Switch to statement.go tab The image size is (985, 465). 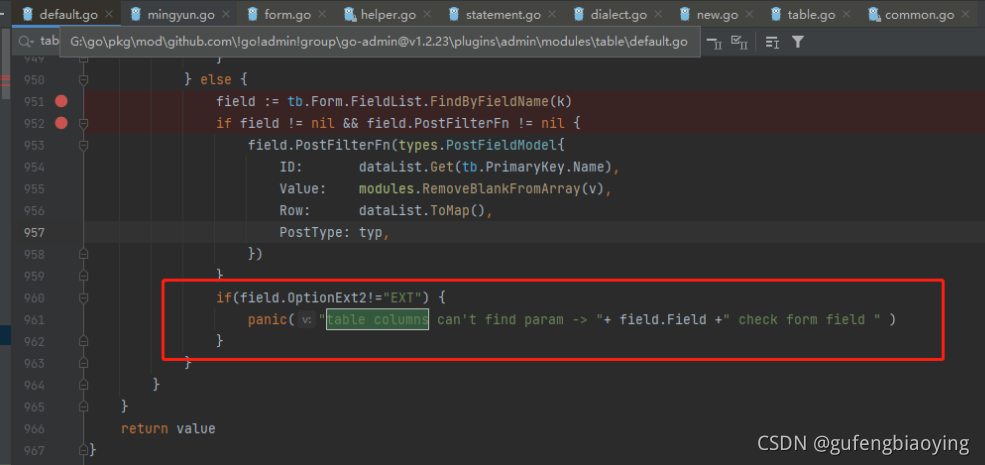[499, 14]
